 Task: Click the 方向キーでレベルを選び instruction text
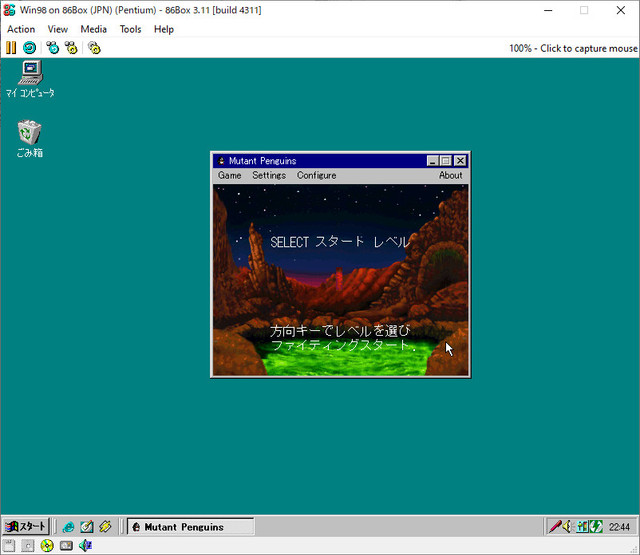pyautogui.click(x=340, y=331)
